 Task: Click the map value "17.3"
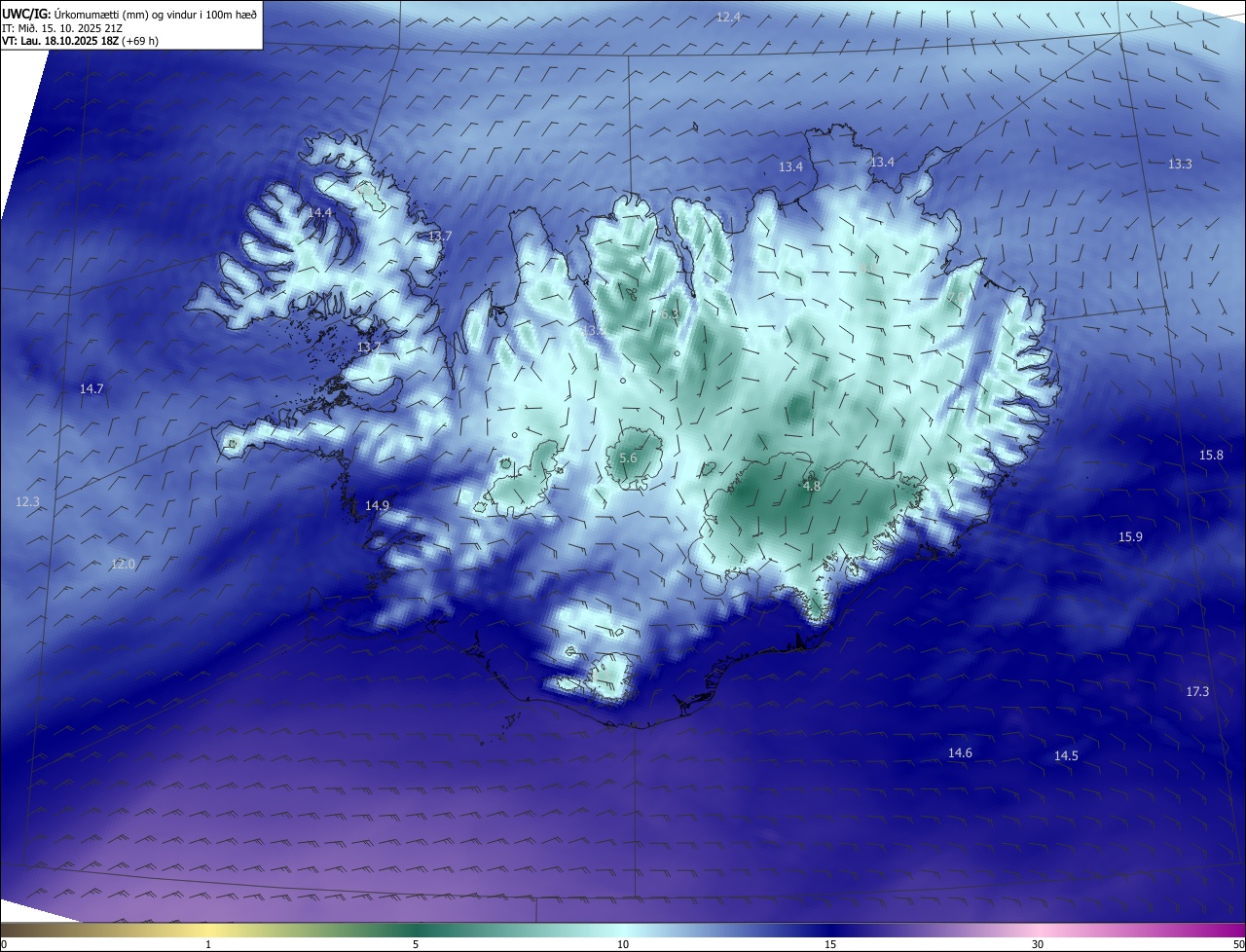click(1197, 691)
